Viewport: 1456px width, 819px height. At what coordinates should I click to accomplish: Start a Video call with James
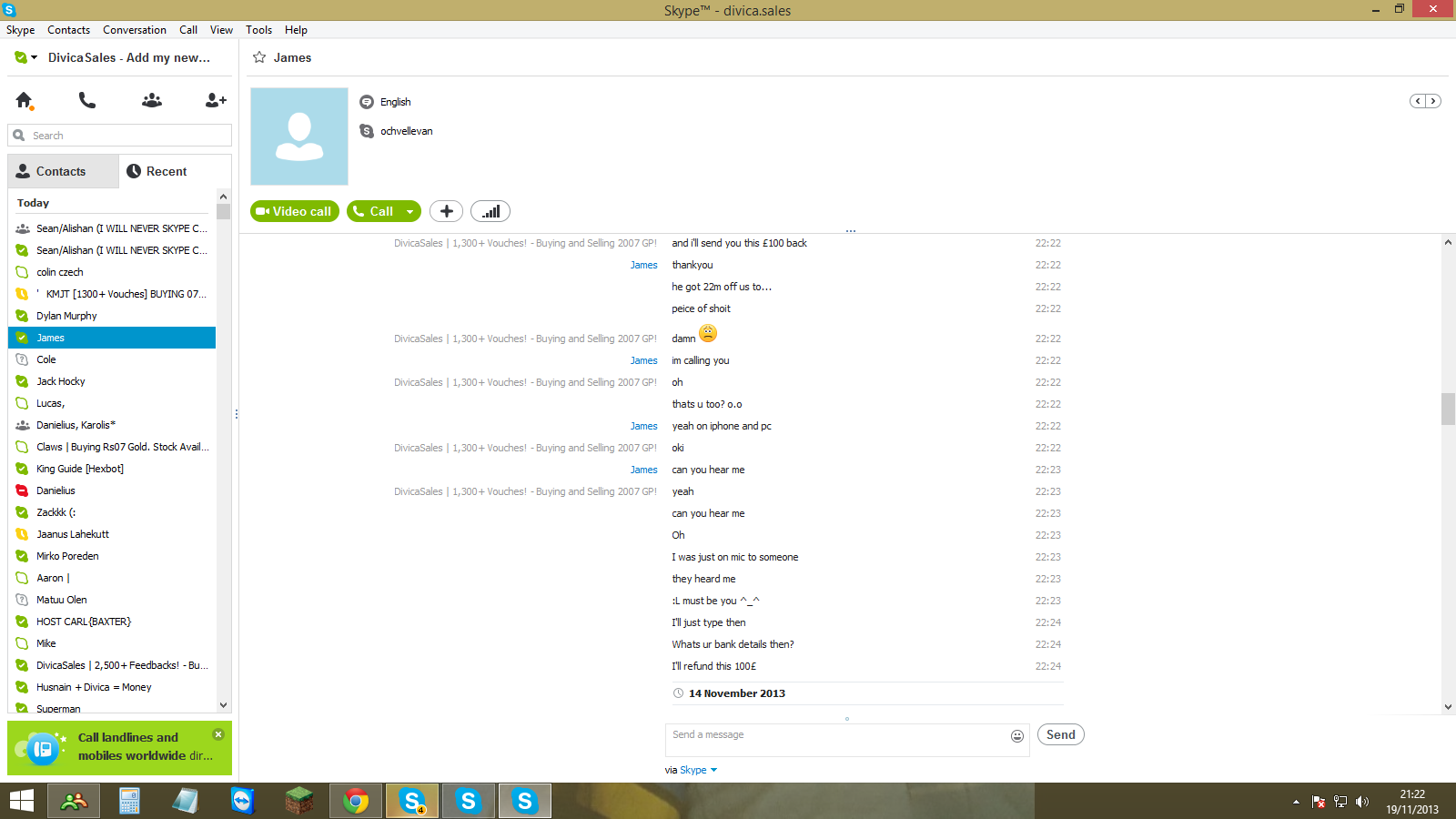pos(295,211)
